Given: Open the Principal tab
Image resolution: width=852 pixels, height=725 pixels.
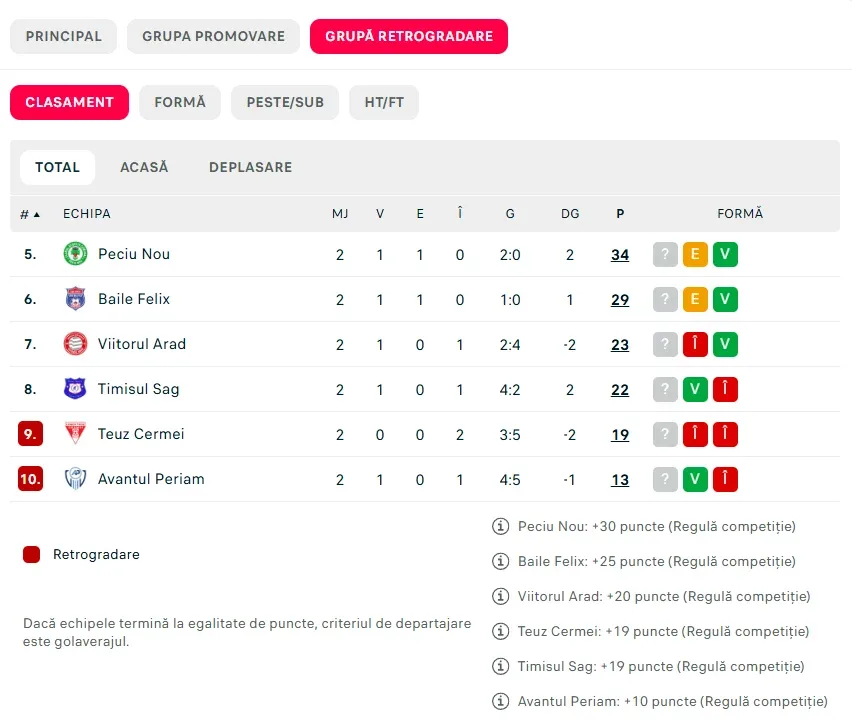Looking at the screenshot, I should click(x=64, y=36).
